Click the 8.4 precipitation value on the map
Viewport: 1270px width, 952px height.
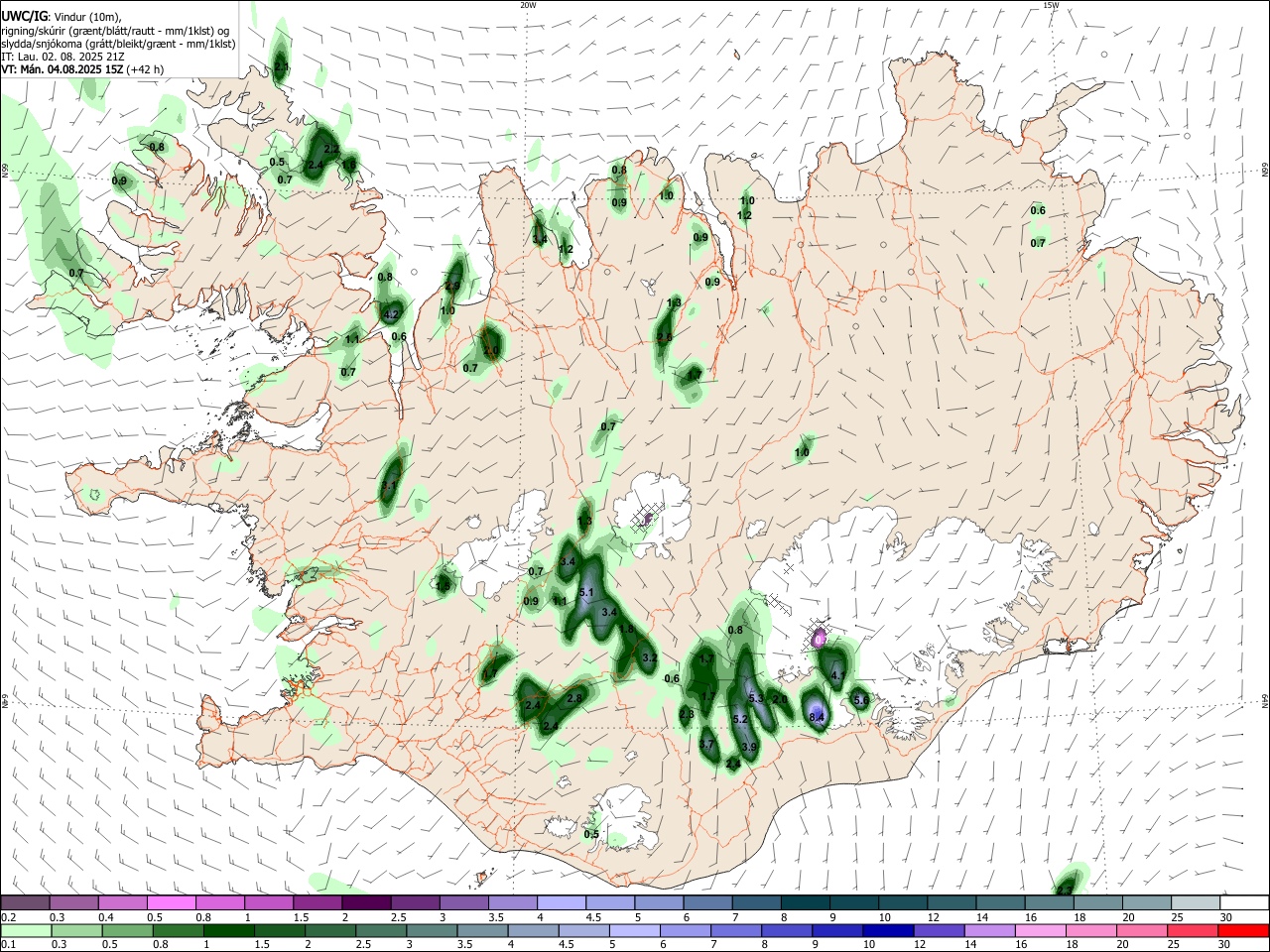click(x=818, y=717)
